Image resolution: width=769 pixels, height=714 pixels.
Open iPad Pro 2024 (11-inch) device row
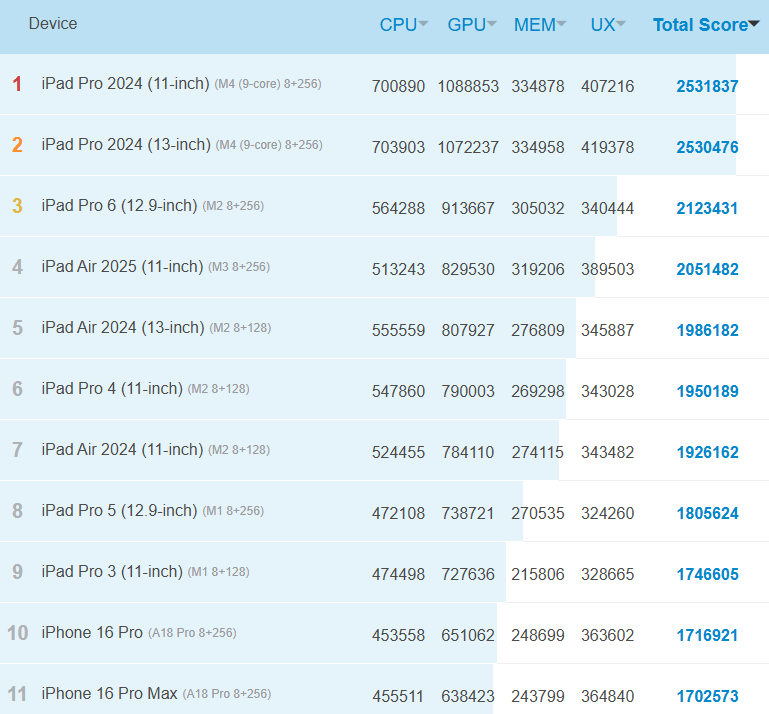coord(384,84)
